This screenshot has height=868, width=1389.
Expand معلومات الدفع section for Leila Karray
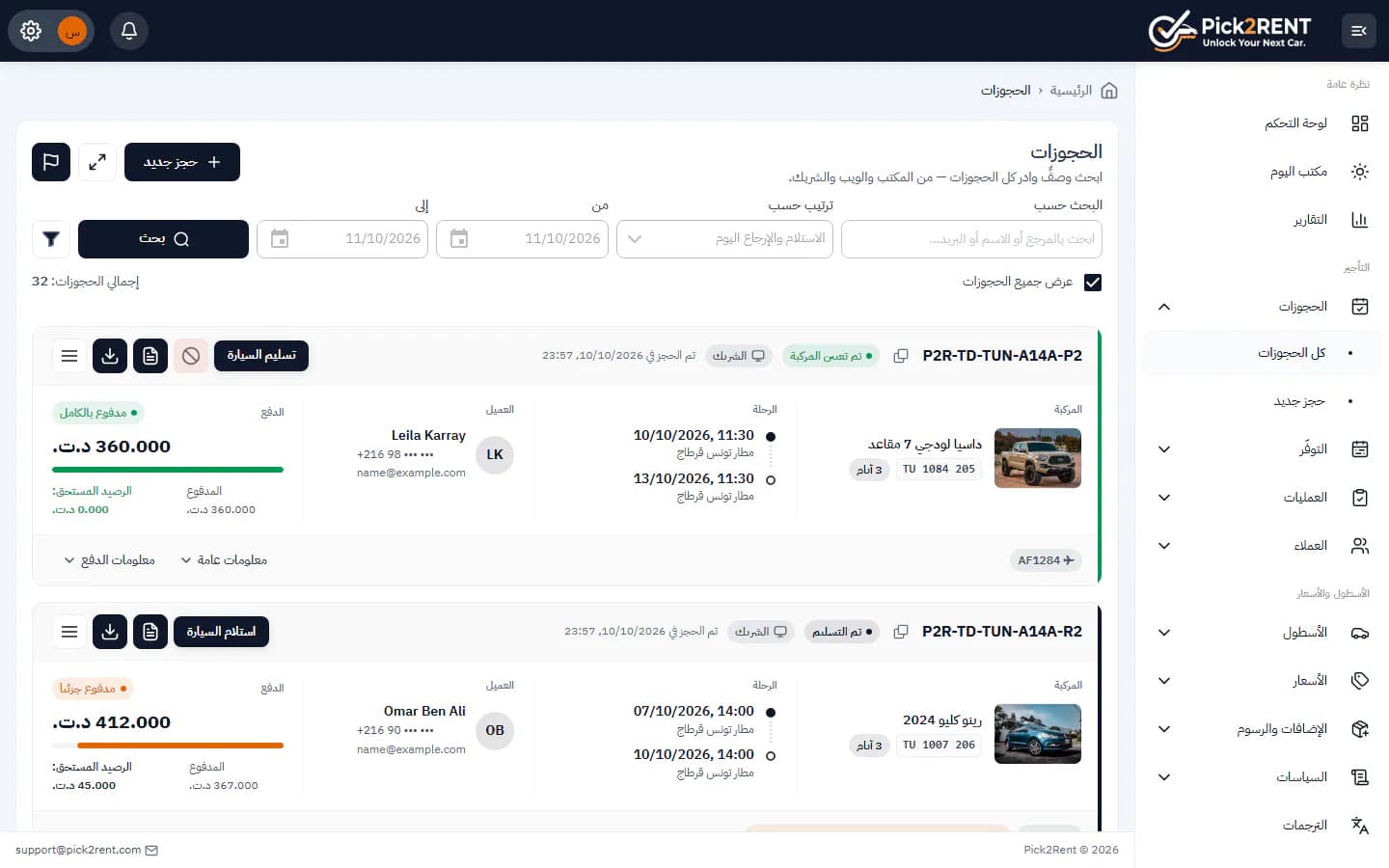point(109,560)
